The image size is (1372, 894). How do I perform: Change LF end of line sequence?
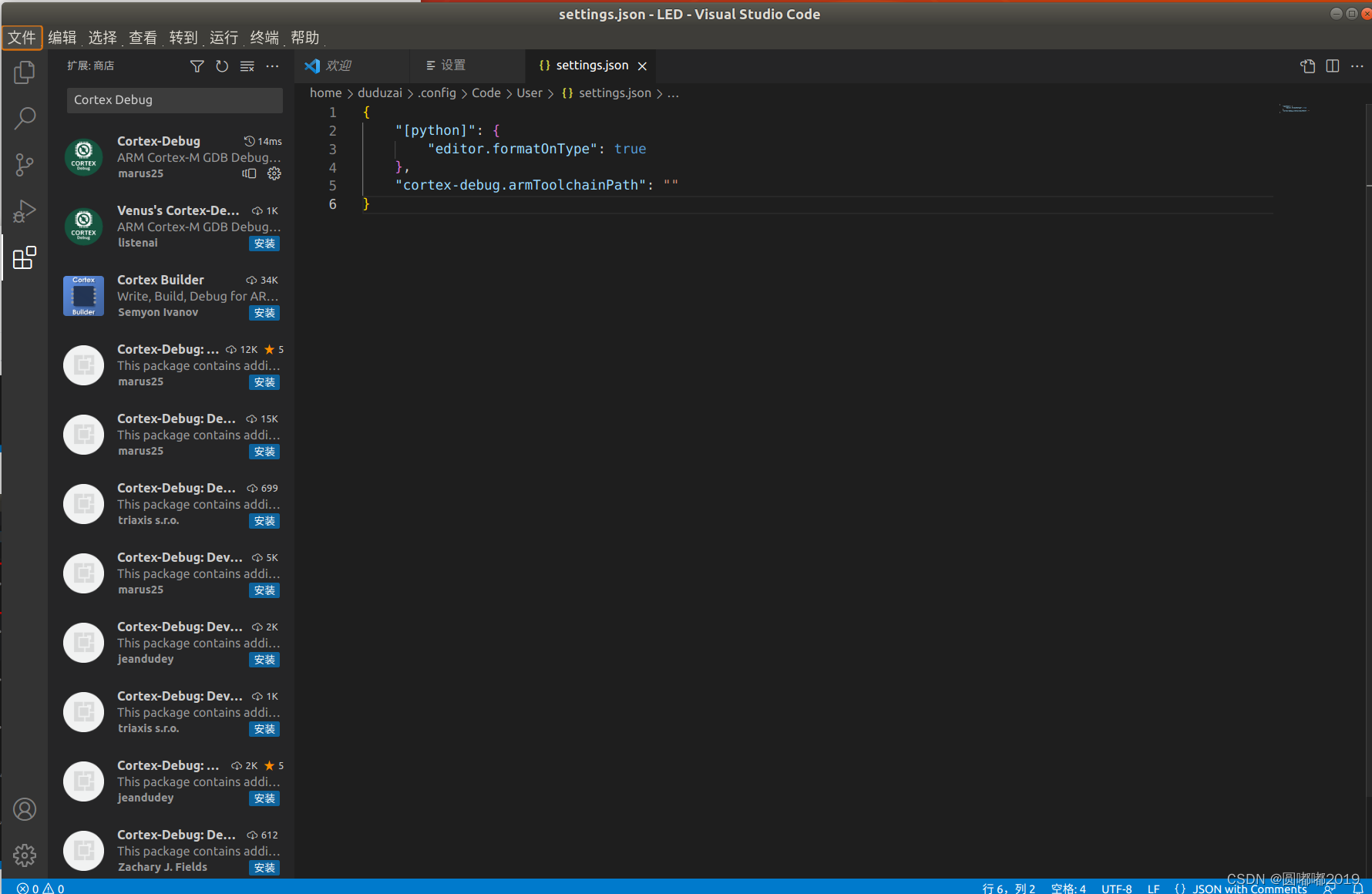click(1153, 889)
